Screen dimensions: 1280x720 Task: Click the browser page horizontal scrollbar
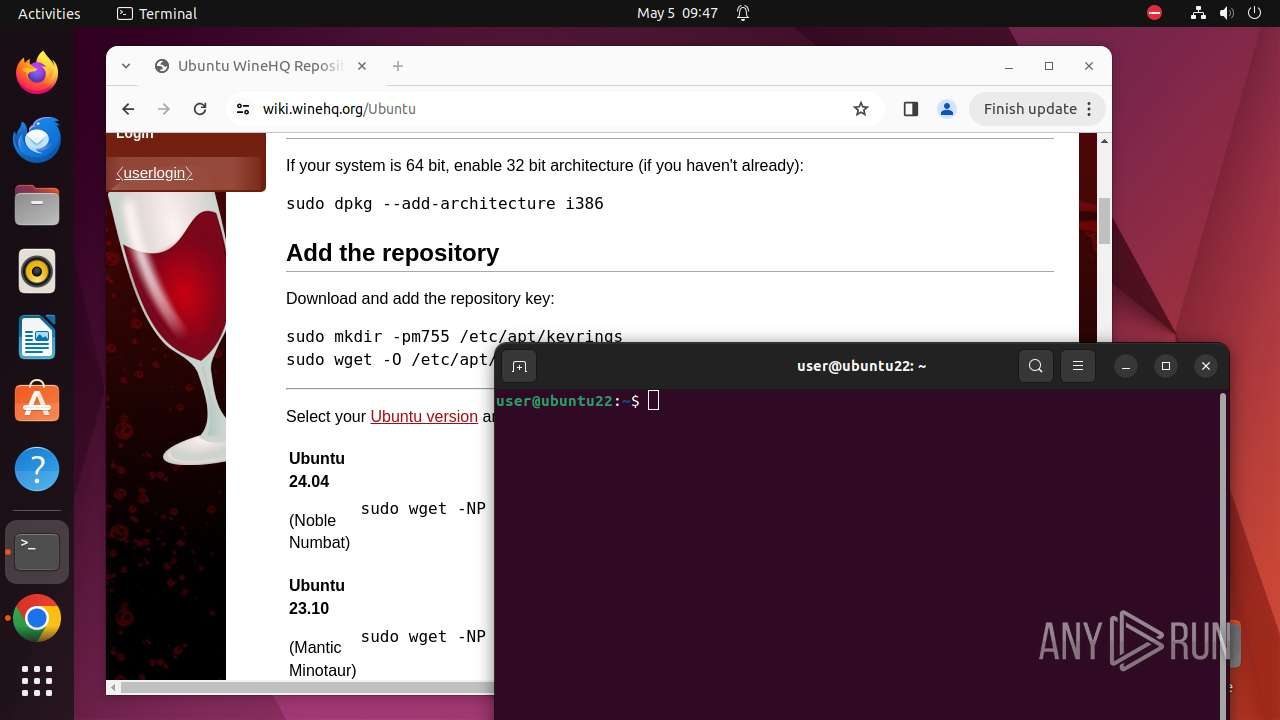[x=310, y=688]
